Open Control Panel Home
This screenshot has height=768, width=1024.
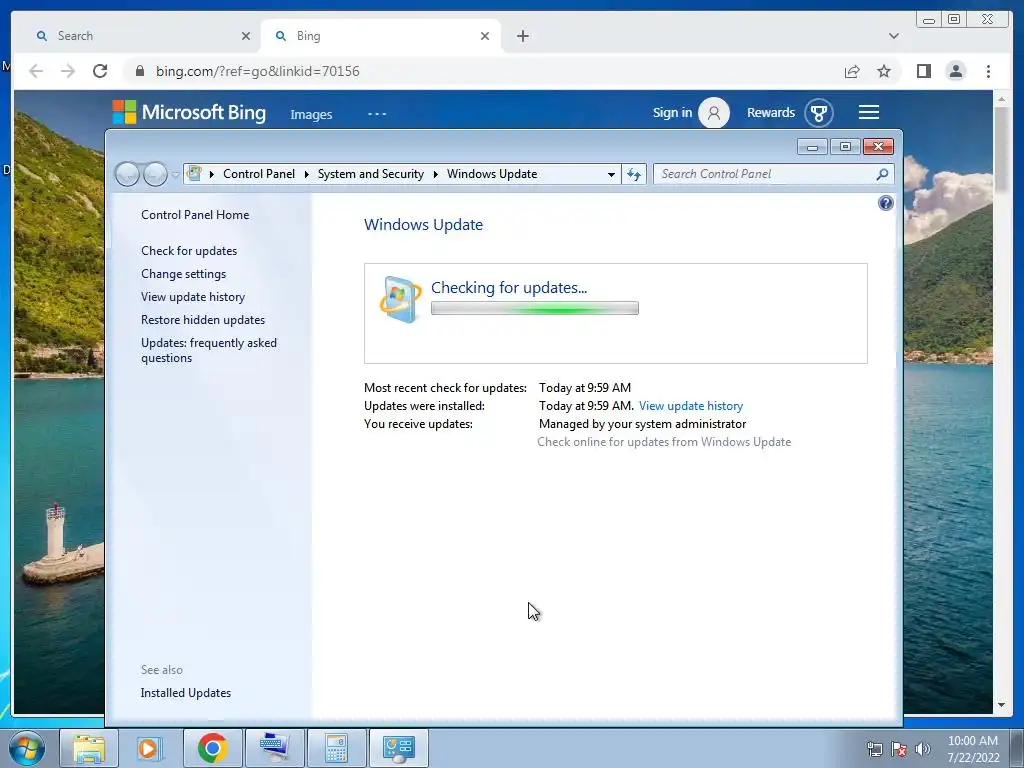click(x=195, y=215)
